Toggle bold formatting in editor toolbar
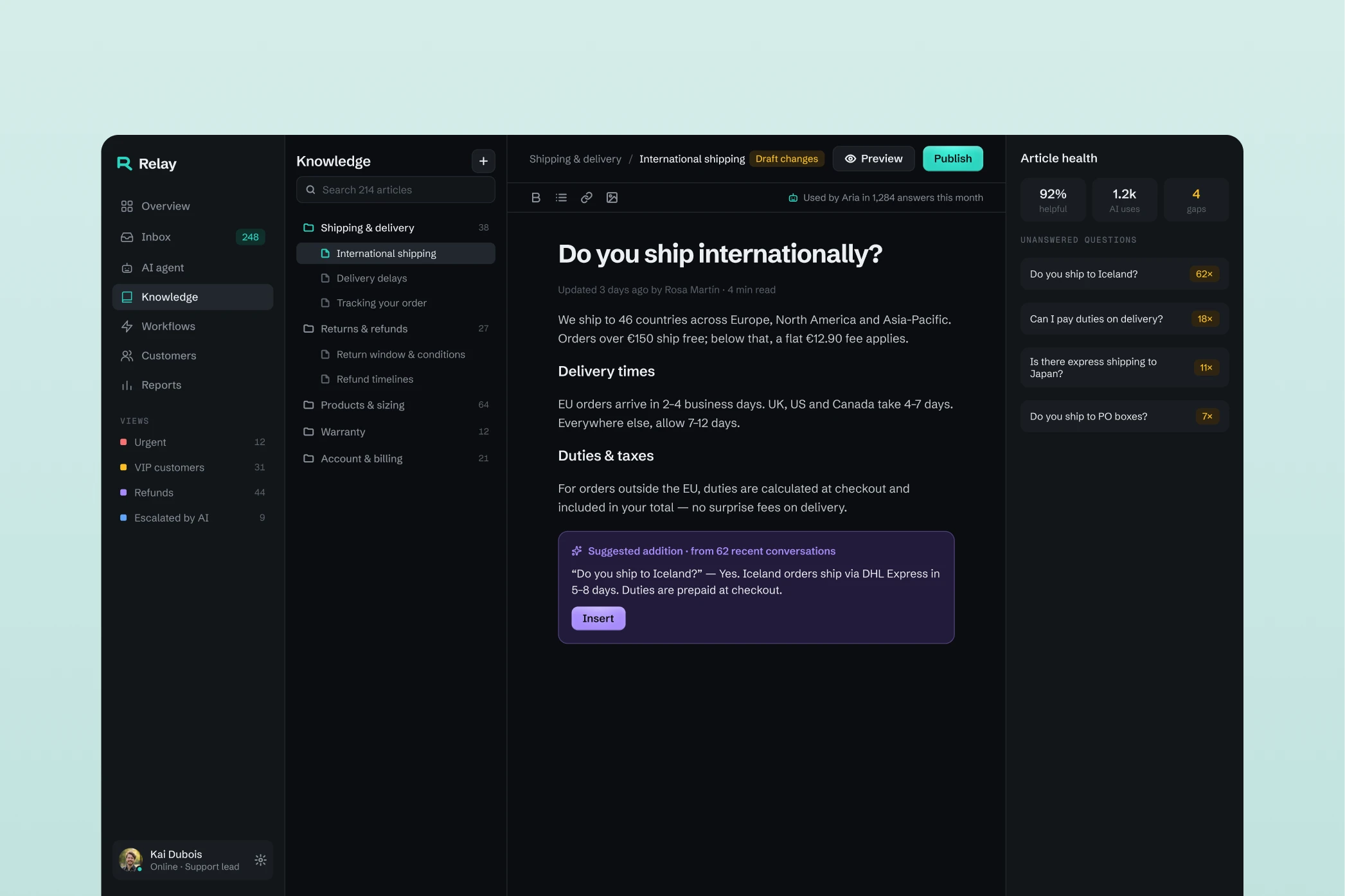The image size is (1345, 896). click(x=535, y=198)
